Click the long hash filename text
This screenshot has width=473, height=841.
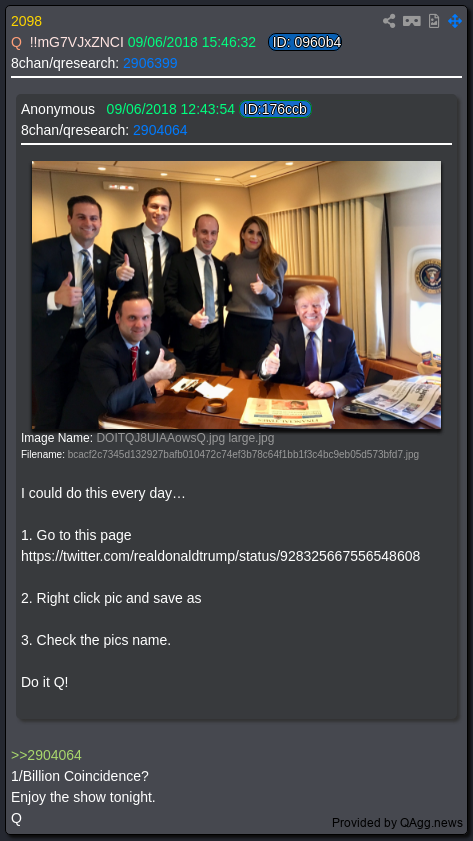[x=243, y=455]
